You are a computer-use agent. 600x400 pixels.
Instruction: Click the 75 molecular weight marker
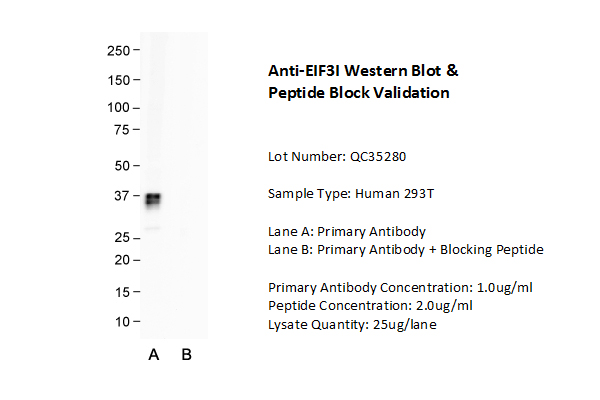click(x=122, y=130)
